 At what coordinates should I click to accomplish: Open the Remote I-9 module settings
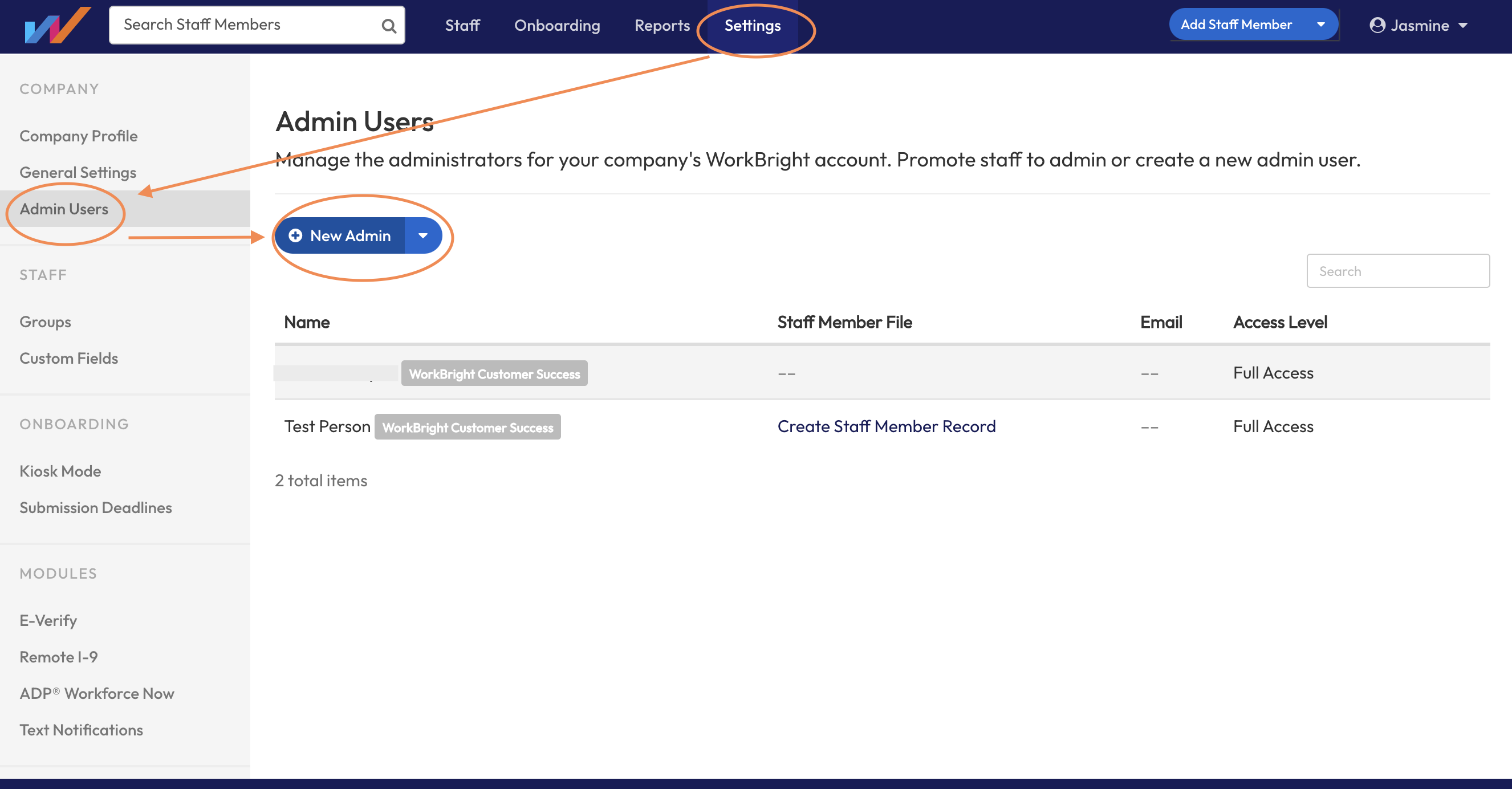tap(58, 657)
